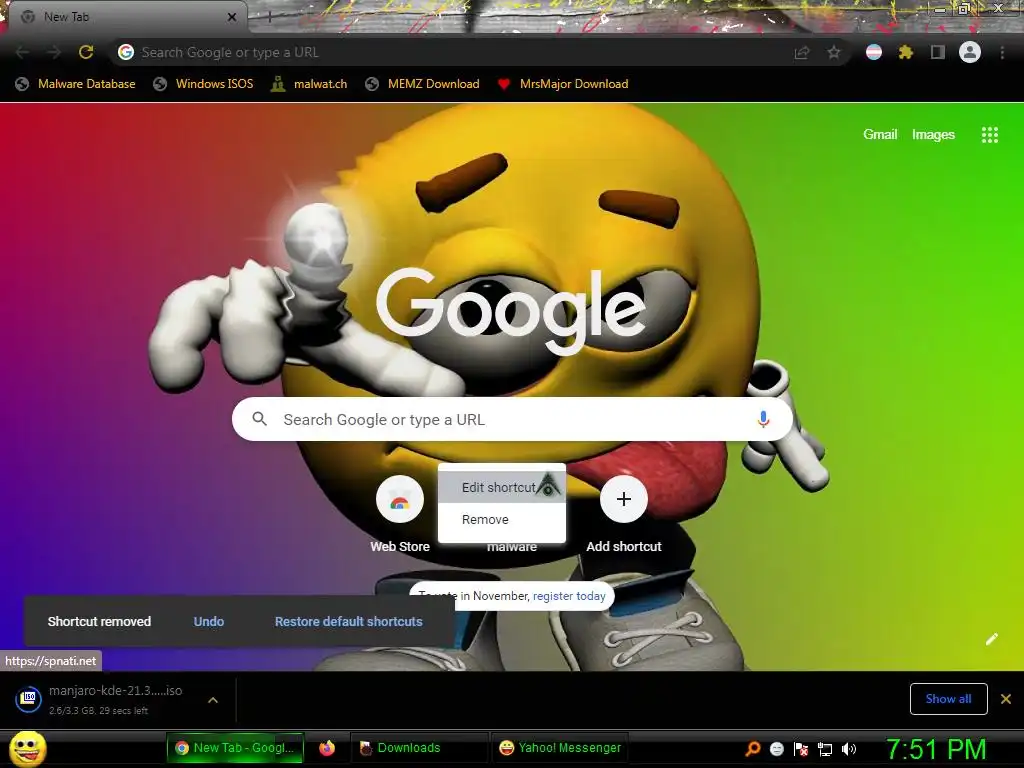Open the MrsMajor Download bookmark
This screenshot has height=768, width=1024.
tap(563, 84)
